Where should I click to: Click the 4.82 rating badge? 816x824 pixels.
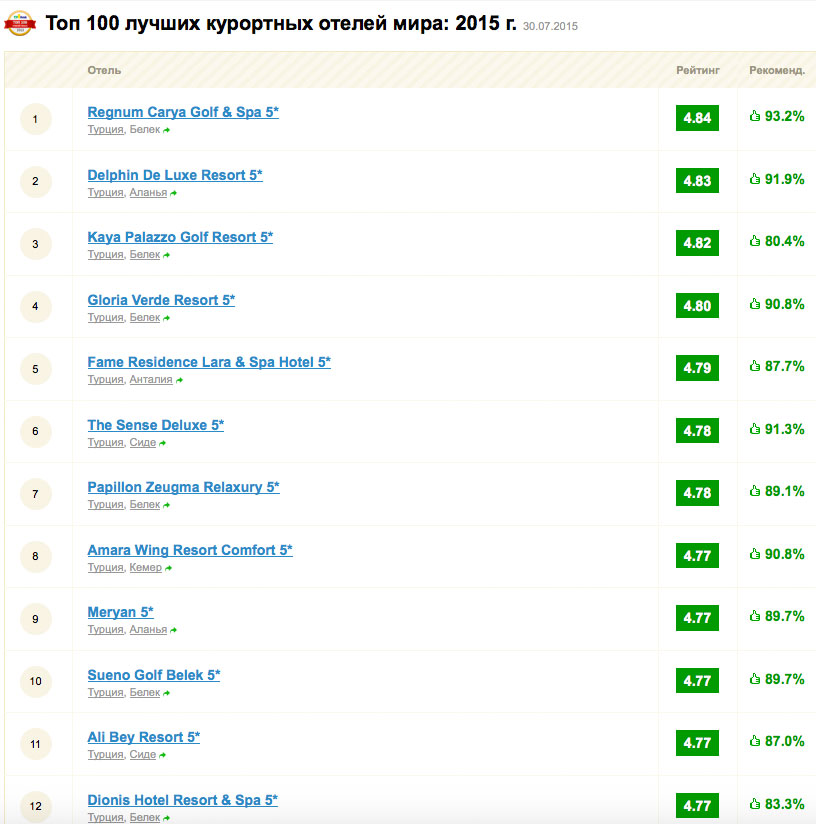(x=697, y=243)
